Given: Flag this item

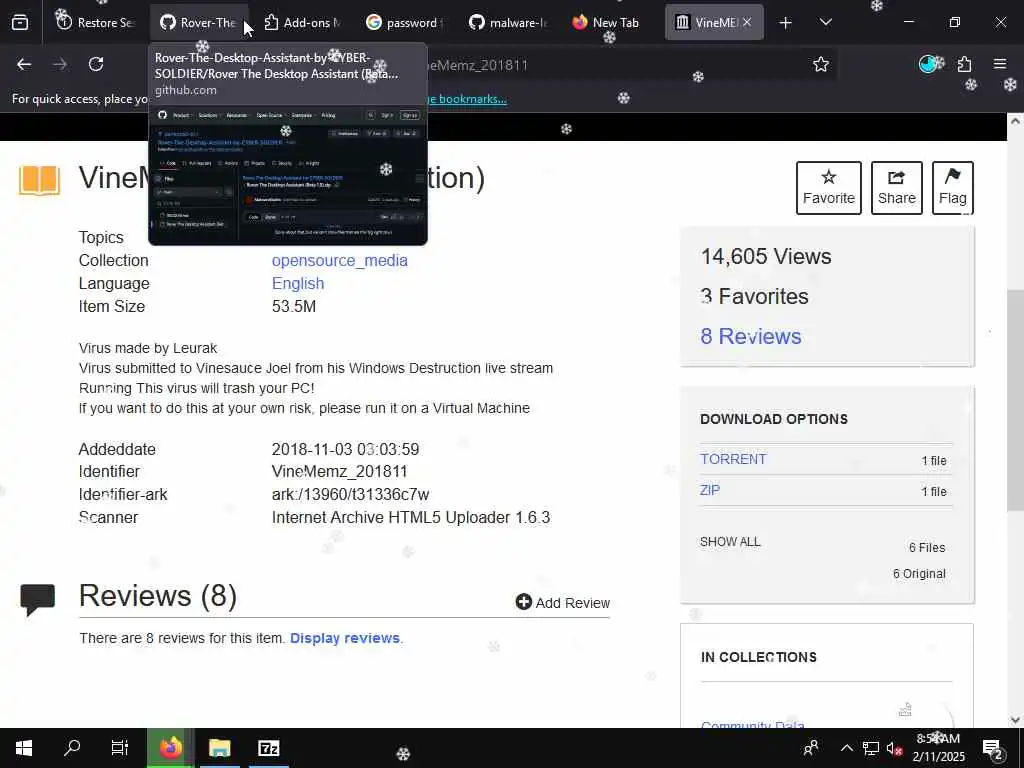Looking at the screenshot, I should coord(953,188).
